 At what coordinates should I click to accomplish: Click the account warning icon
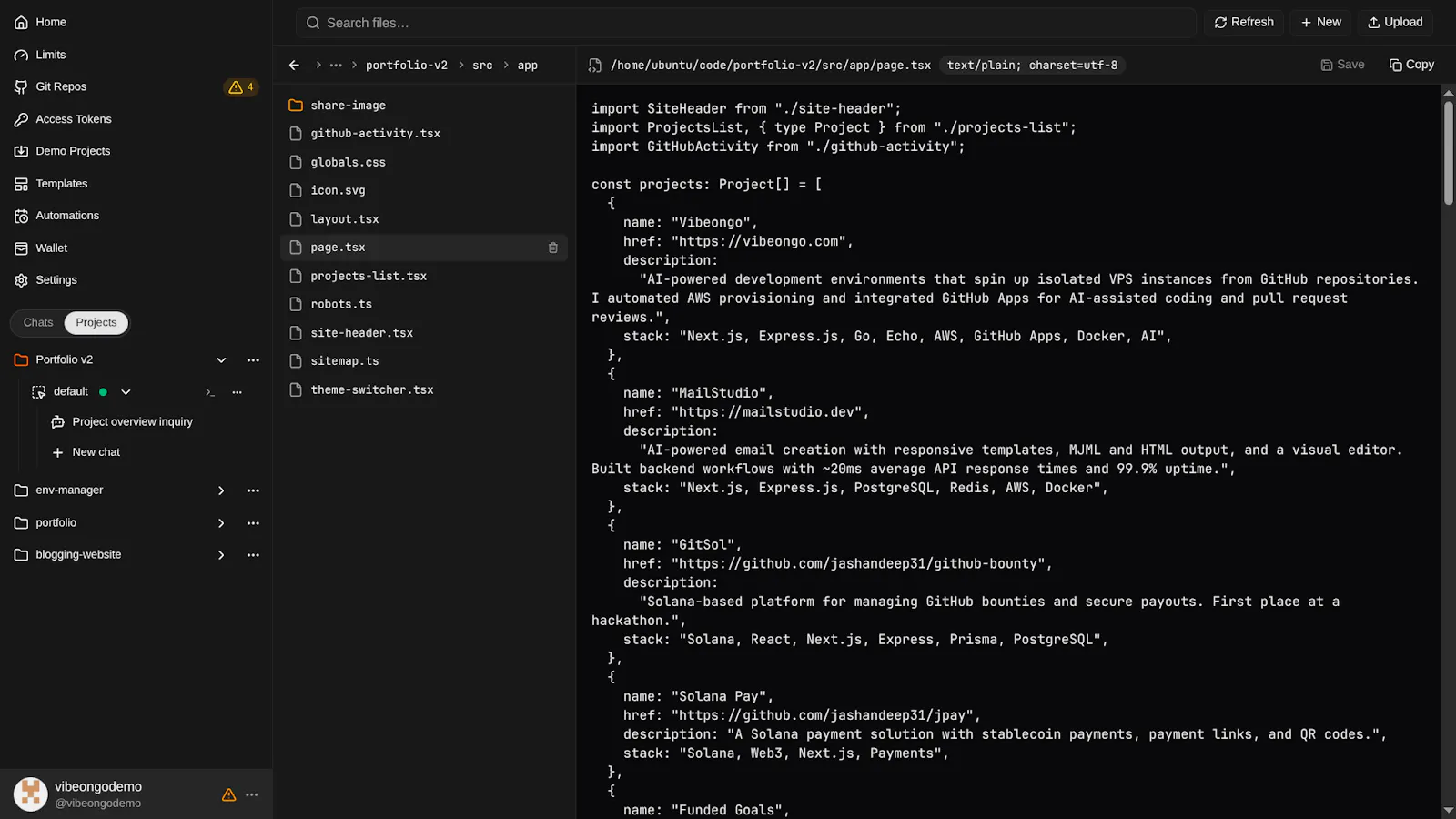pos(229,795)
